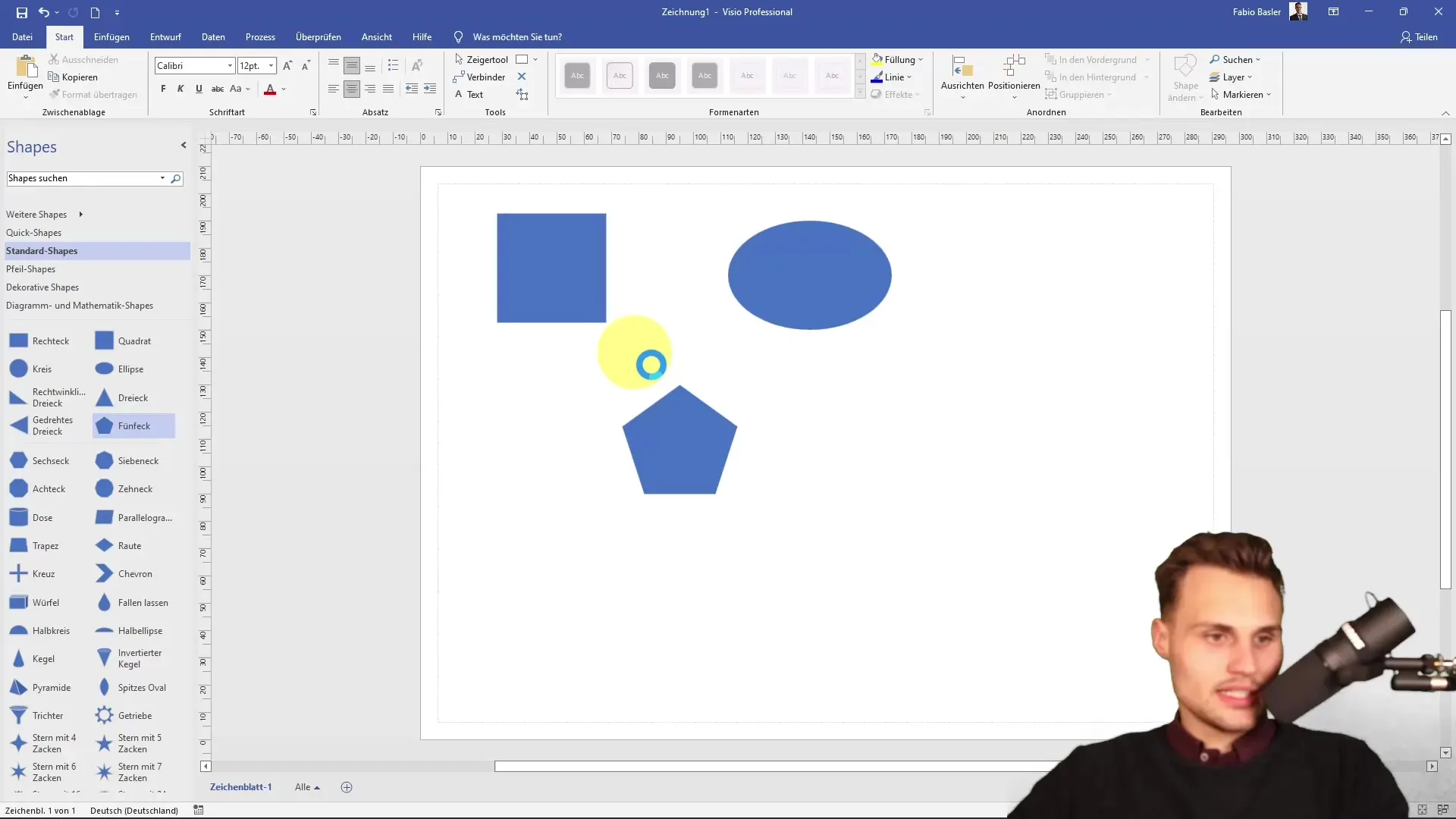Click the Einfügen paste icon
The image size is (1456, 819).
point(25,67)
